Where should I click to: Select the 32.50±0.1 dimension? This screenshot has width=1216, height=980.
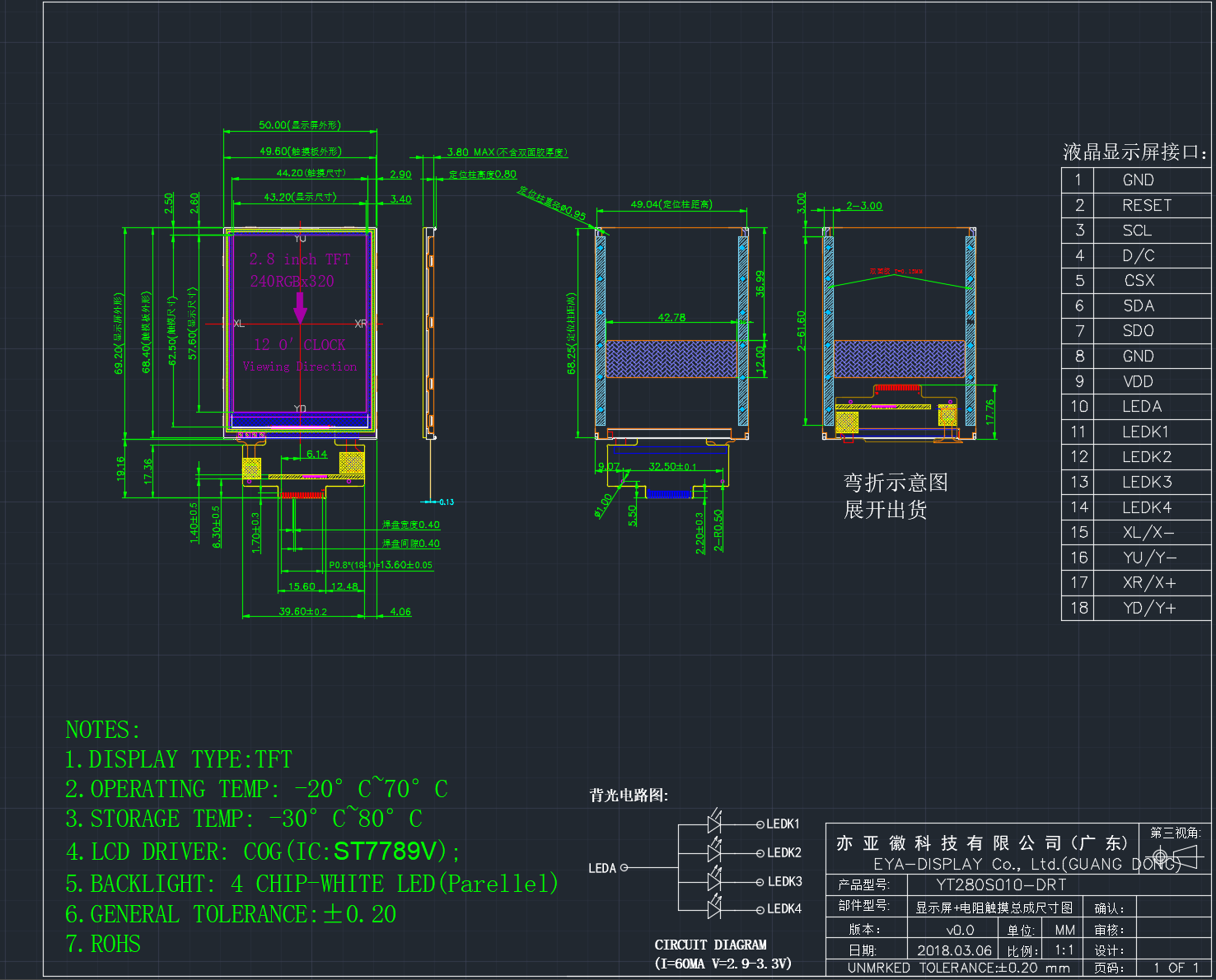coord(672,466)
